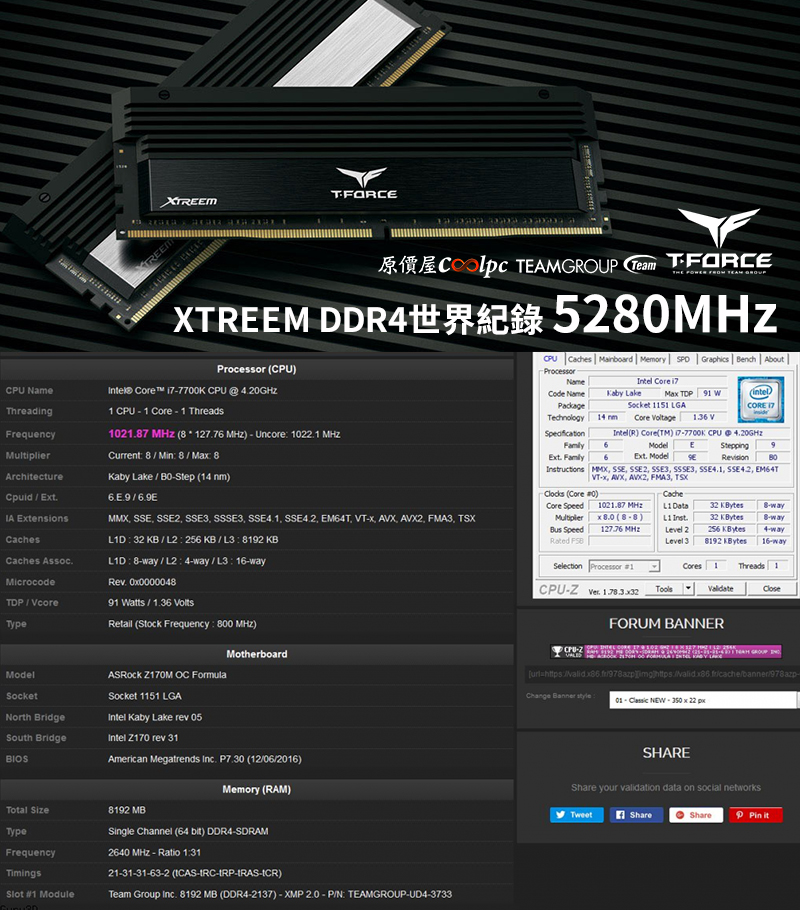Click the Package field 'Socket 1151 LGA'
800x910 pixels.
tap(657, 405)
